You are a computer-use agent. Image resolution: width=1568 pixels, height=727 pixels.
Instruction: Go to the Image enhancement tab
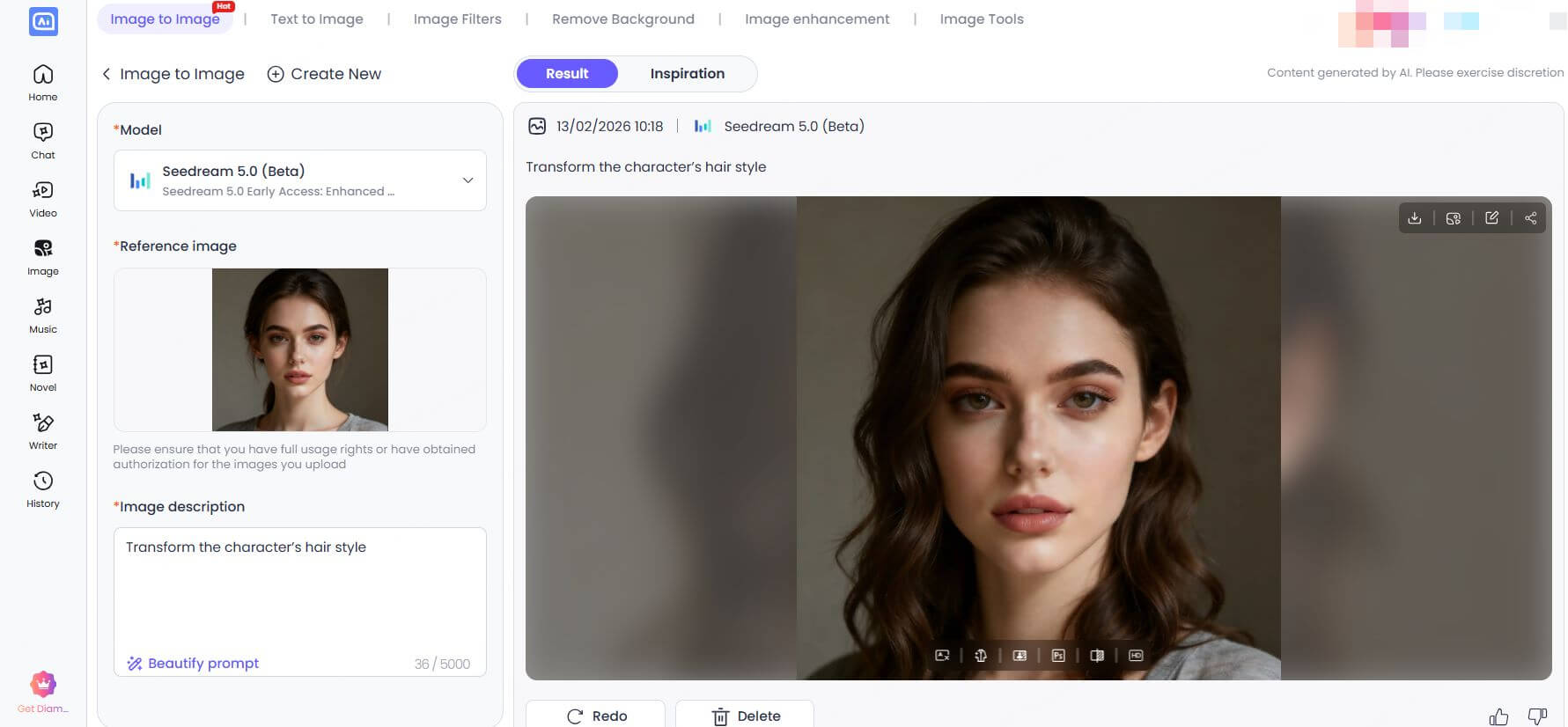point(817,18)
